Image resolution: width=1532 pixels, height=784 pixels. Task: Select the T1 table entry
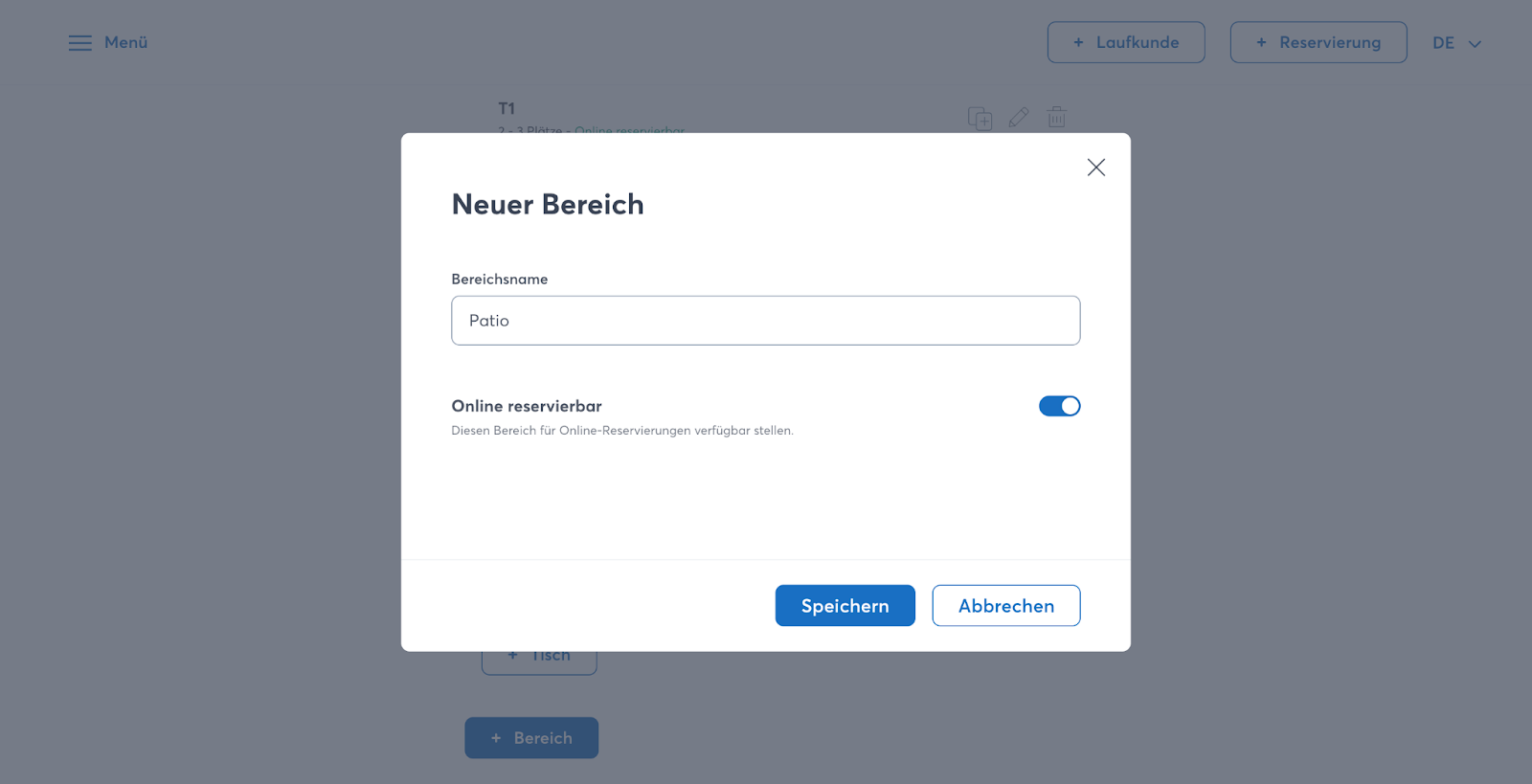point(507,109)
